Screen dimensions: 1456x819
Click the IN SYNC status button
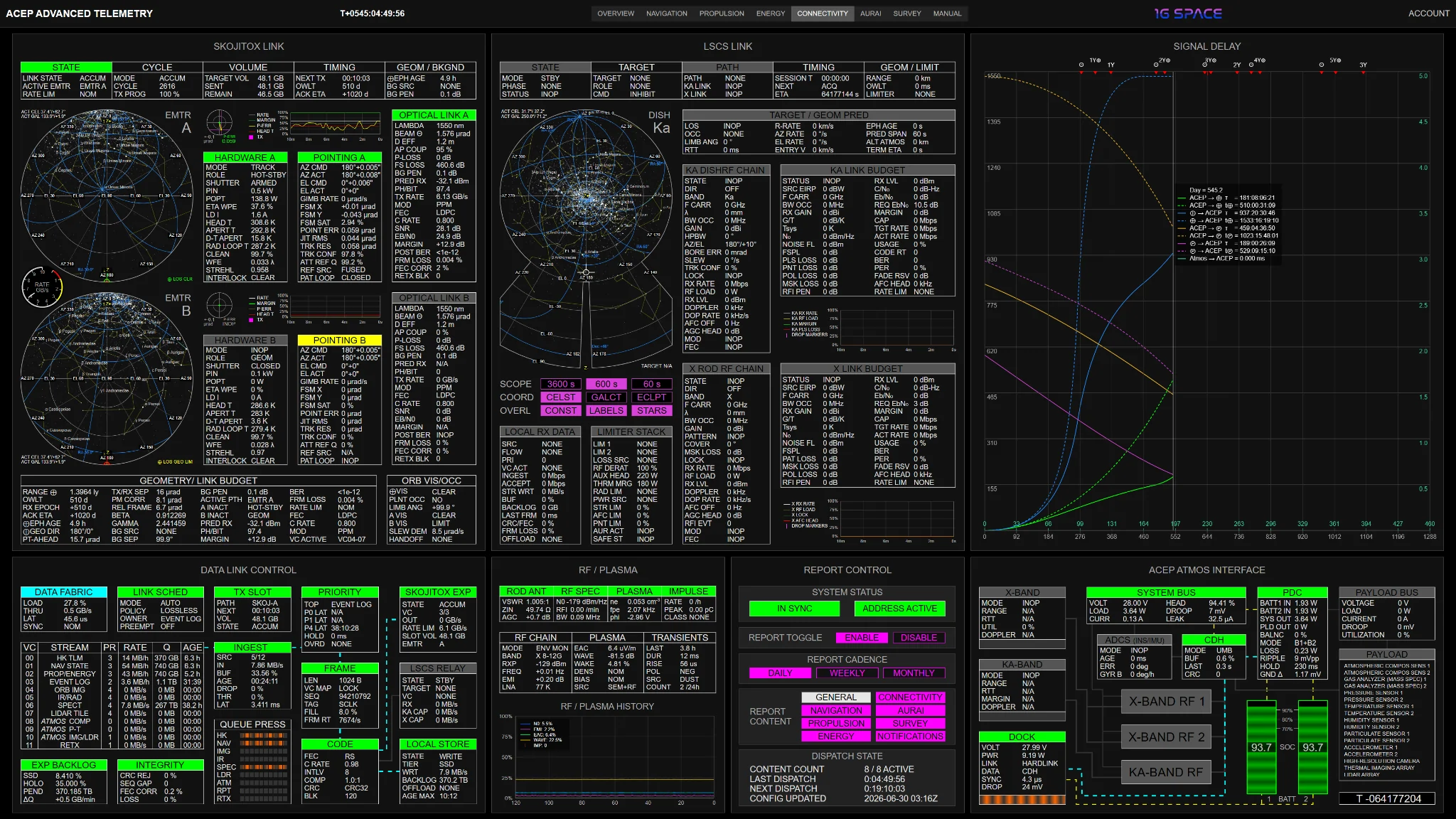pyautogui.click(x=795, y=609)
